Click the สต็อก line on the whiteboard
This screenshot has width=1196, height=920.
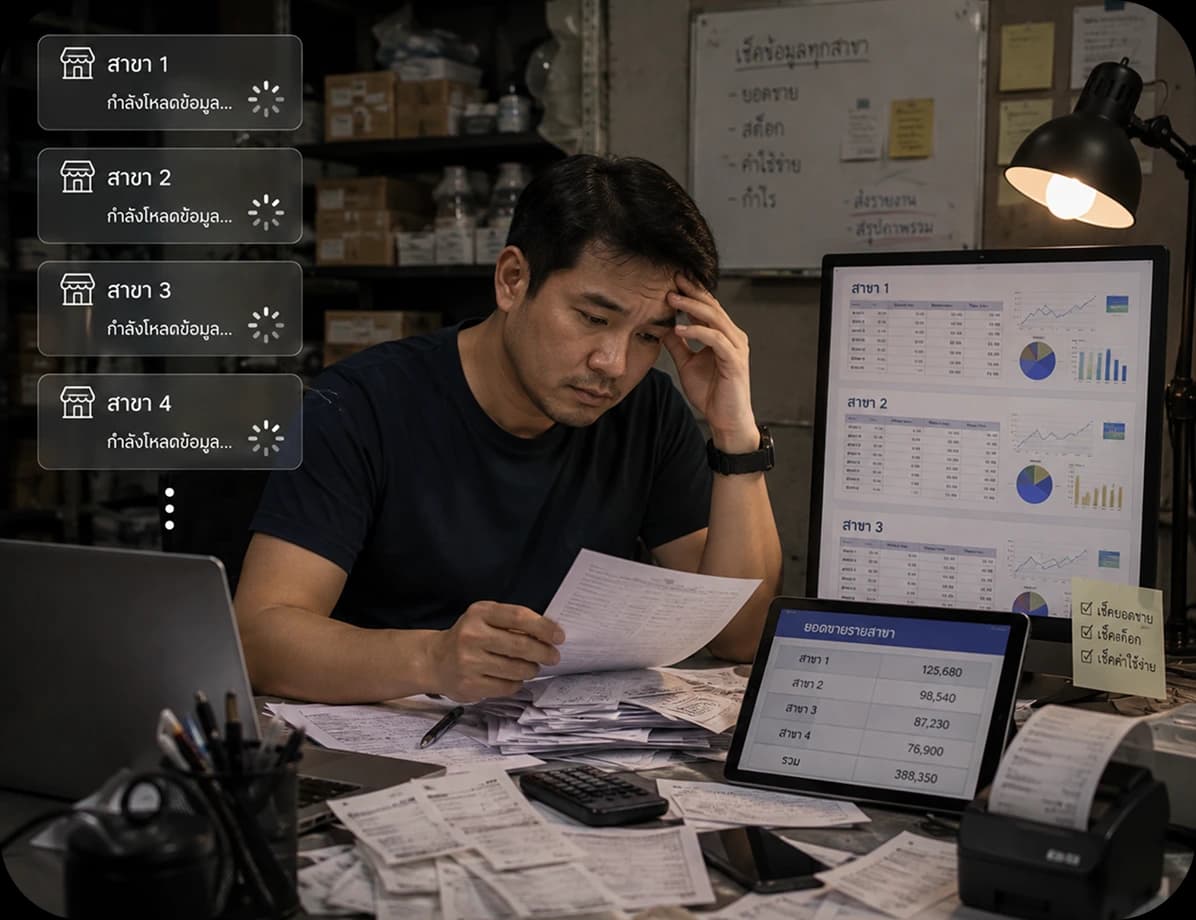(x=756, y=127)
